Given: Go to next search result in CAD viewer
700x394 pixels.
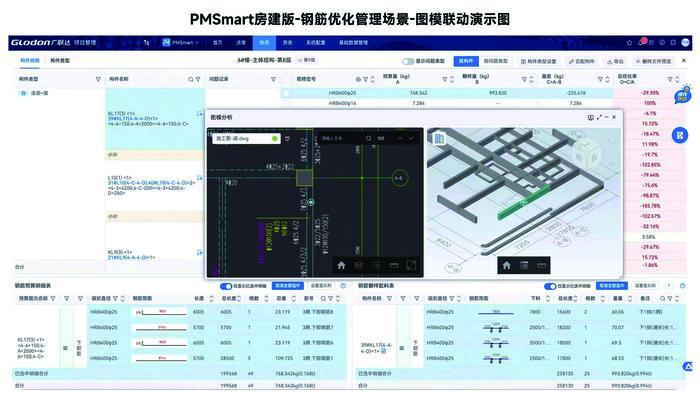Looking at the screenshot, I should pos(411,138).
